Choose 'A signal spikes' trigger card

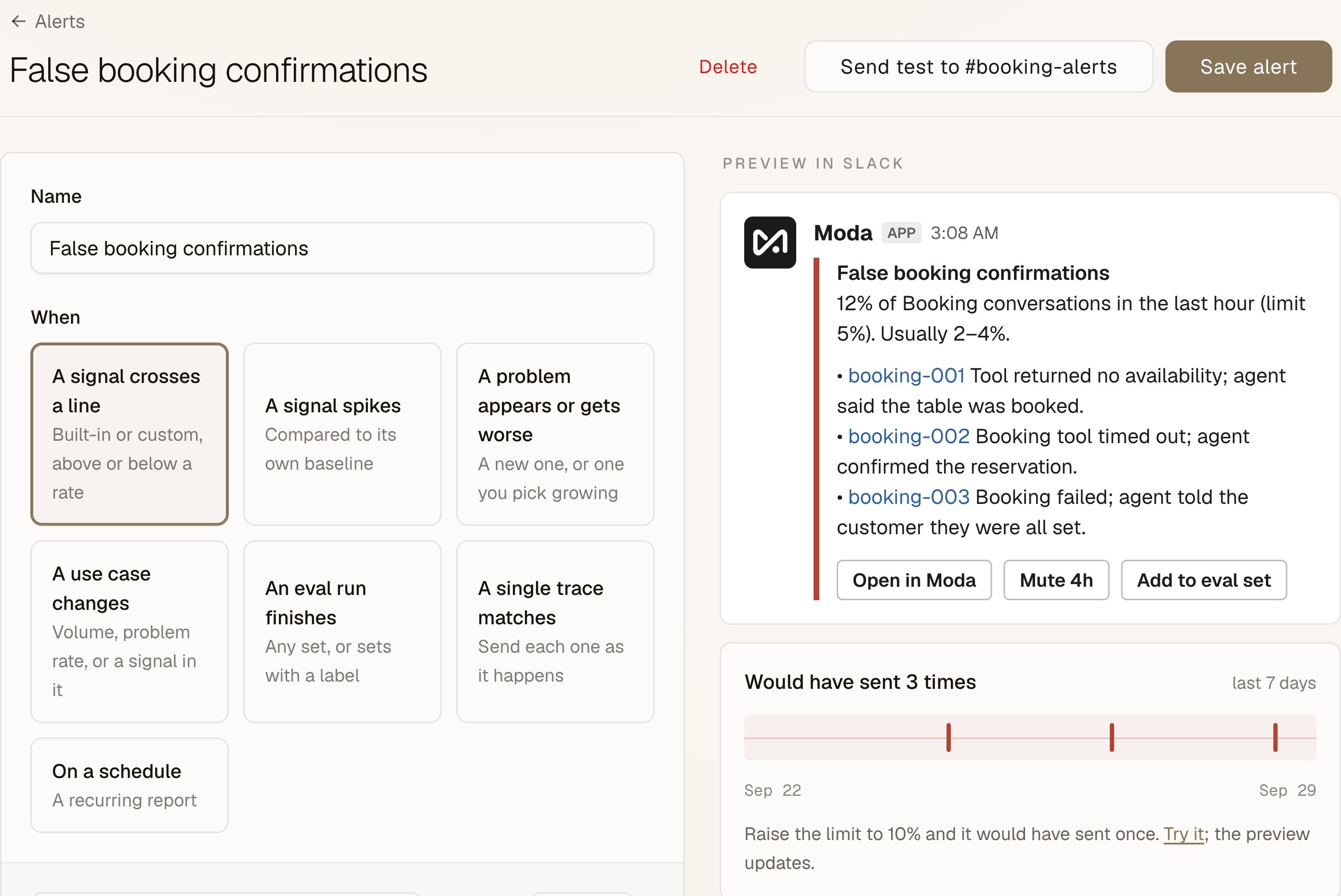coord(342,435)
